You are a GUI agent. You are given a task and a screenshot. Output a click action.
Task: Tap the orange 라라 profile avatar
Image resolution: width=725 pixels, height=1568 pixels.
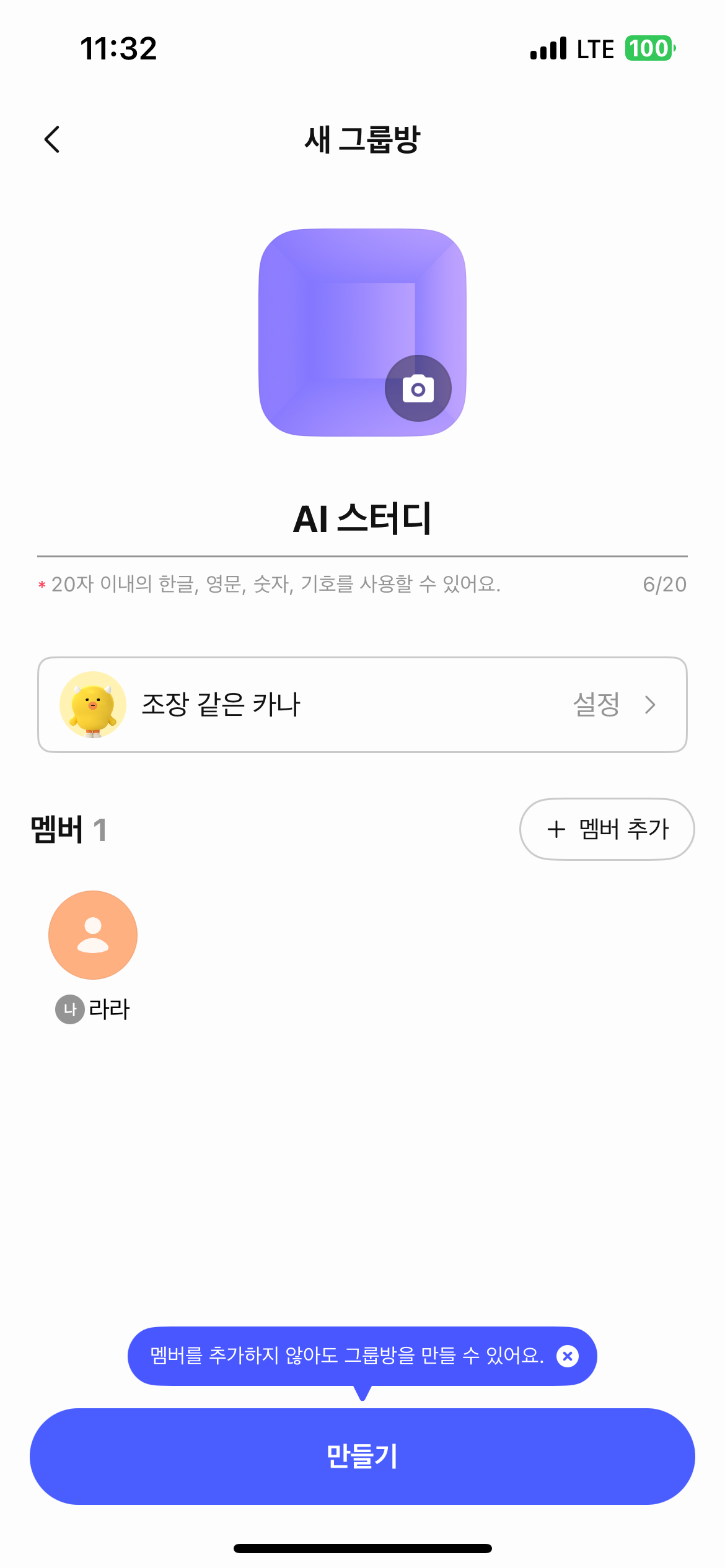point(93,934)
